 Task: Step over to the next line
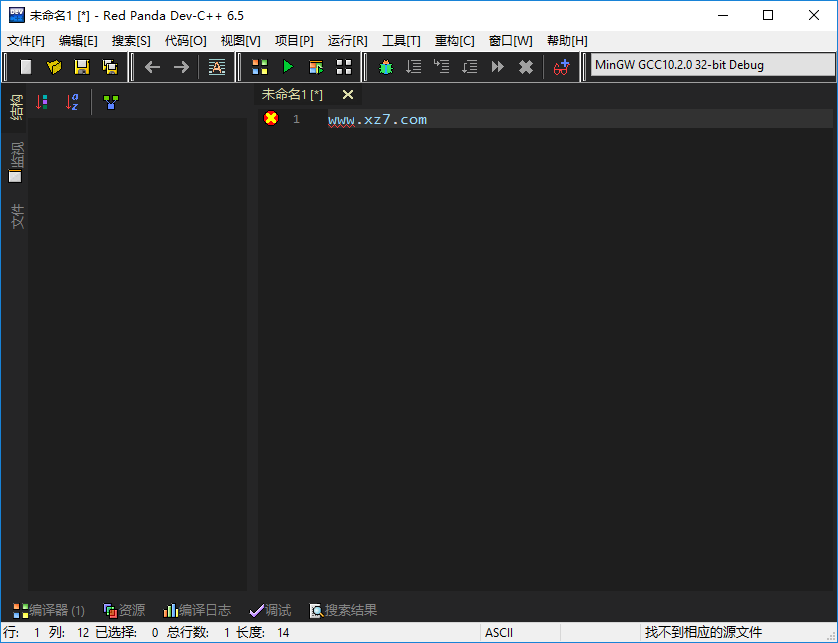413,67
